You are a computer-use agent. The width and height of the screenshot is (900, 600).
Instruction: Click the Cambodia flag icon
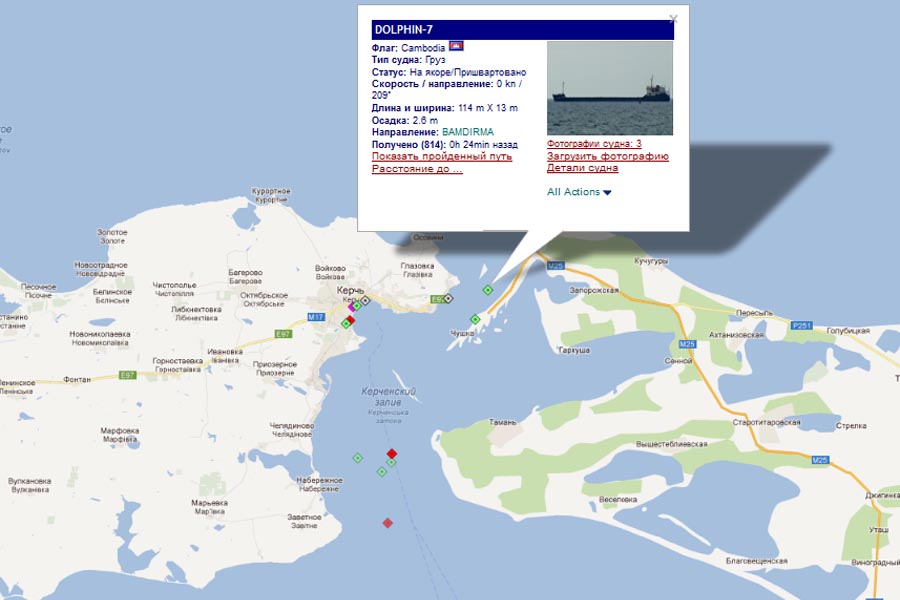pos(456,47)
